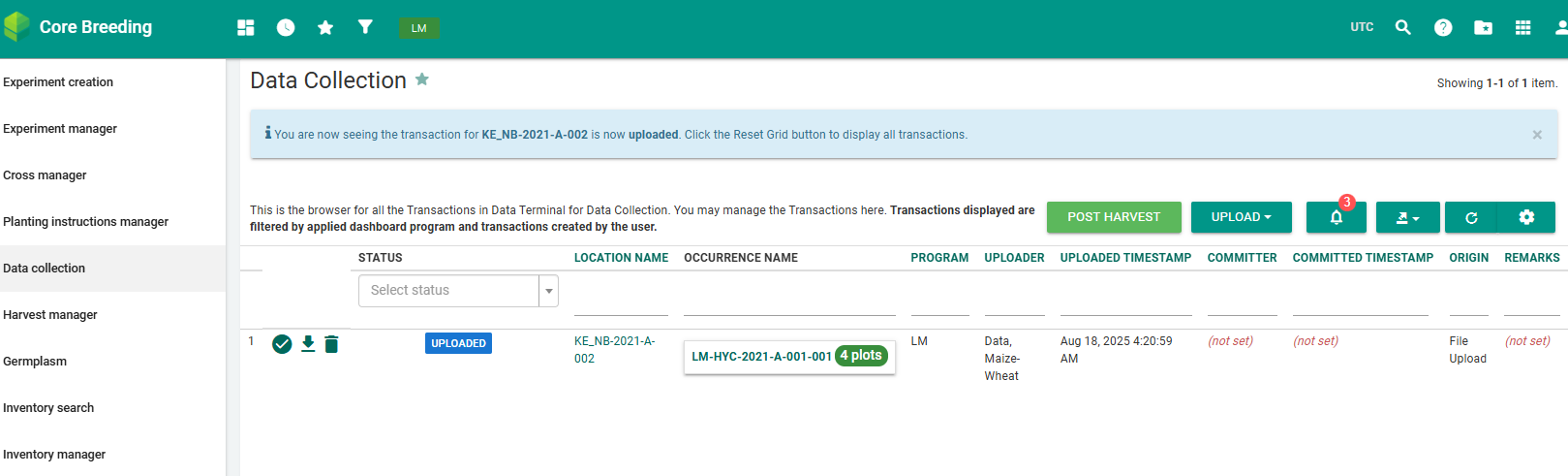Favorite the Data Collection page star
This screenshot has width=1568, height=476.
(422, 79)
